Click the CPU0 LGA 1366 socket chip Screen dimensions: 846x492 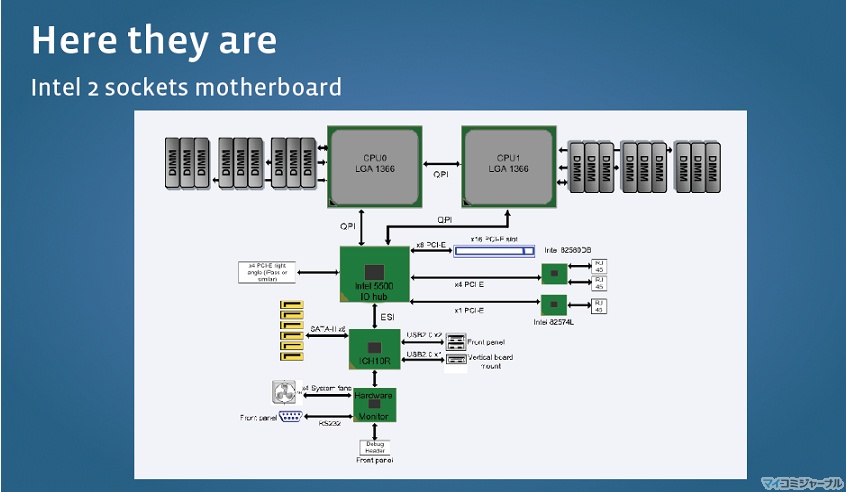(x=374, y=166)
